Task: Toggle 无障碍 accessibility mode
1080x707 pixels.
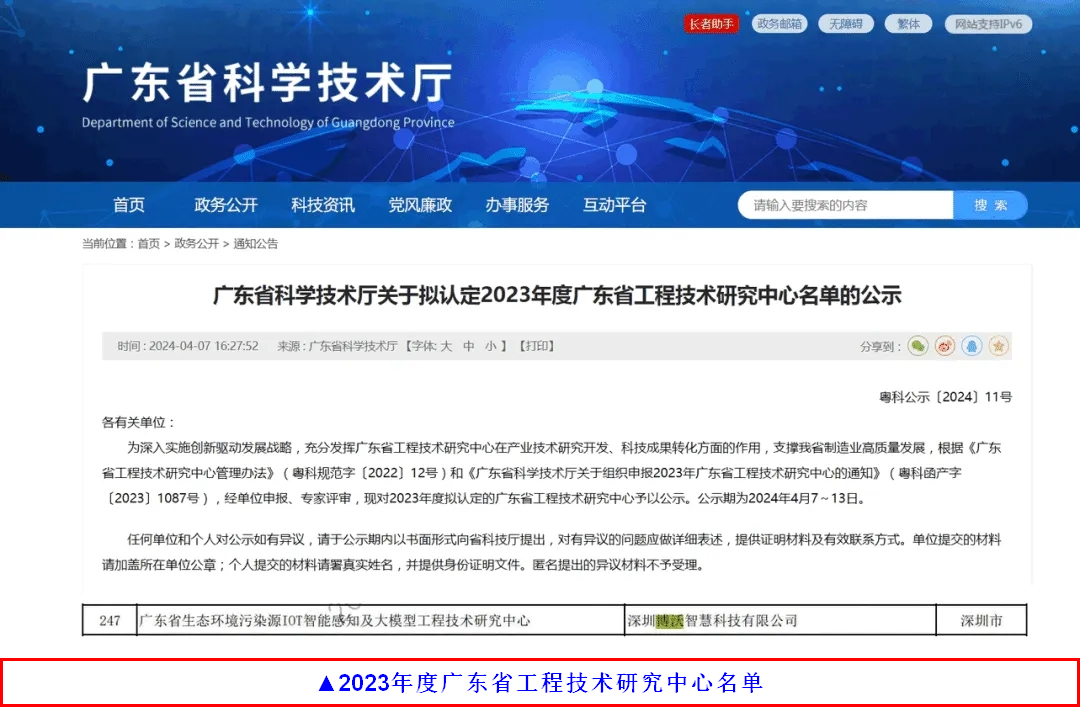Action: tap(845, 24)
